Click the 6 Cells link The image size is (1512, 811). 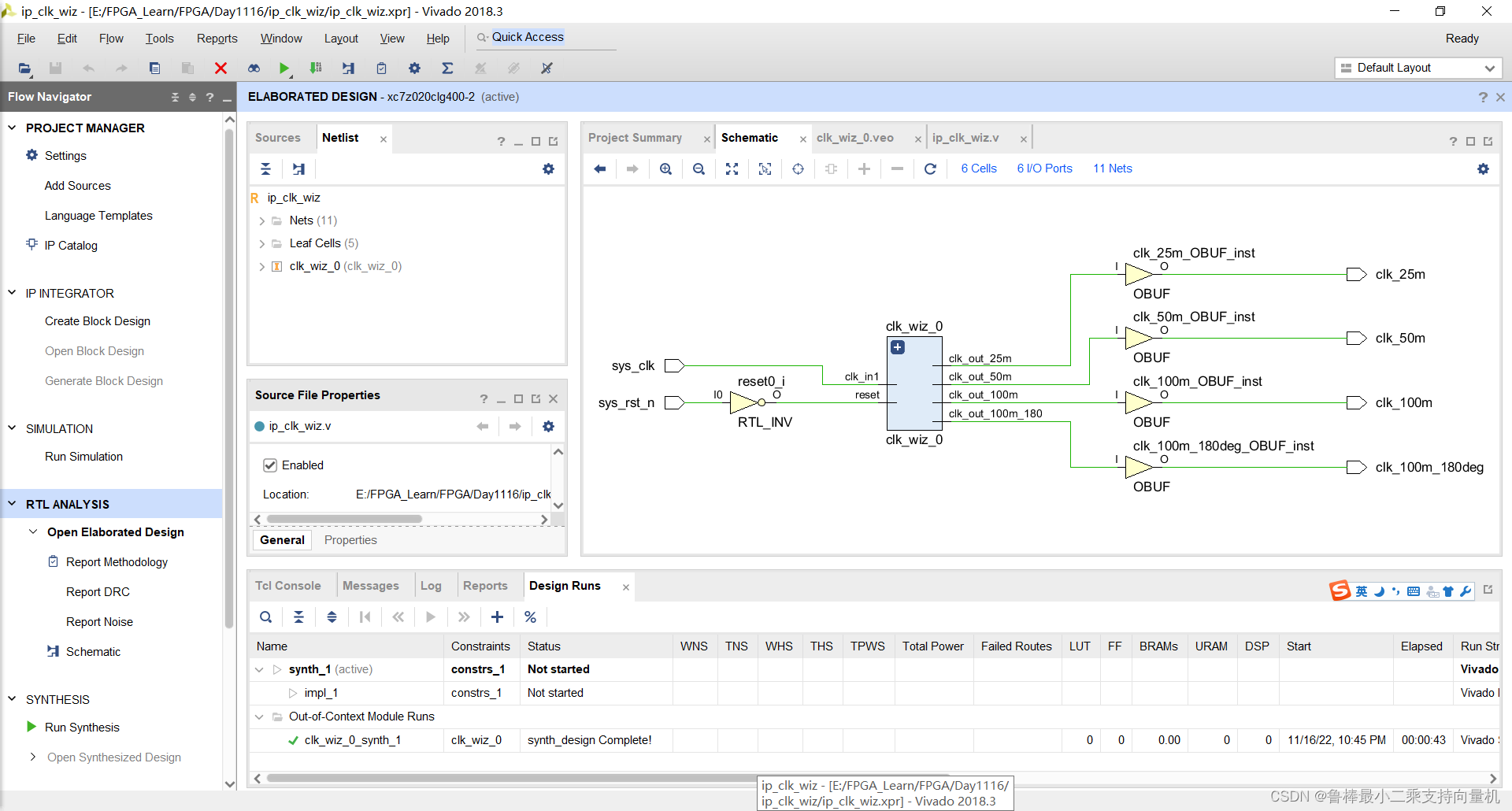click(x=979, y=168)
